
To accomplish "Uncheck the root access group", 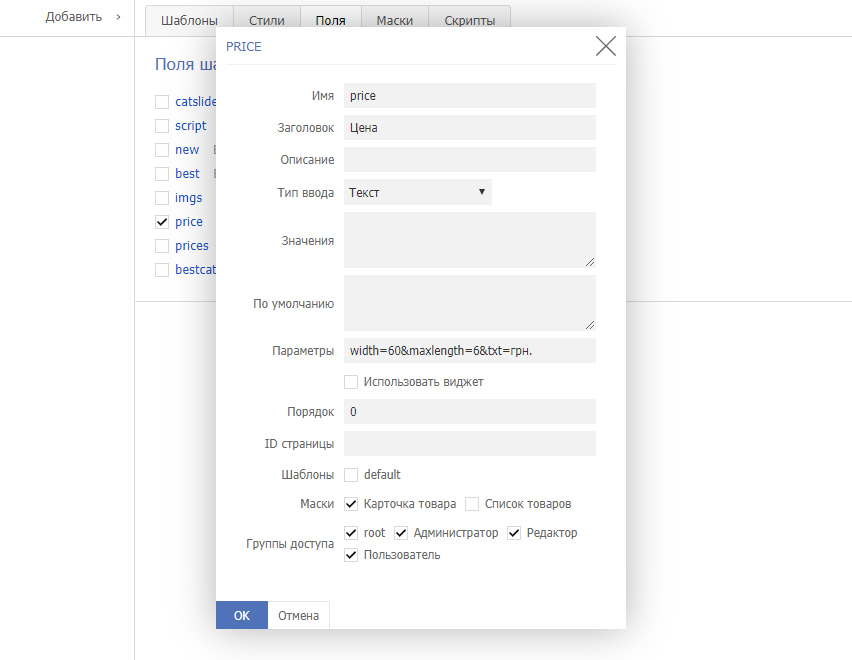I will pos(351,533).
